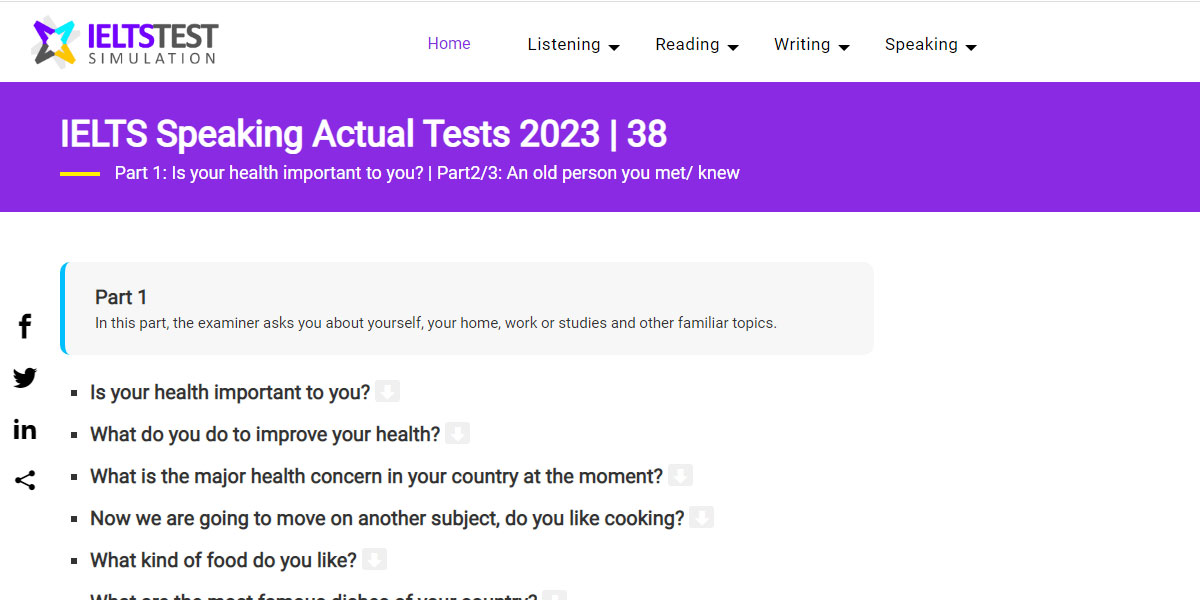Open the Speaking menu item
Screen dimensions: 1200x600
click(922, 44)
